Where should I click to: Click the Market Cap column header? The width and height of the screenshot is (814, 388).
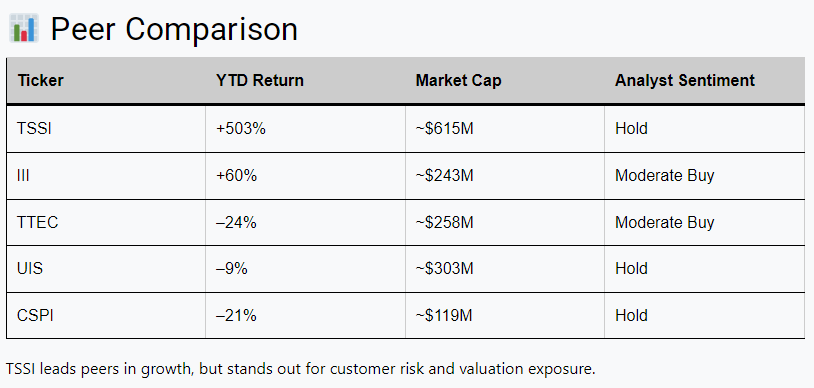coord(458,81)
